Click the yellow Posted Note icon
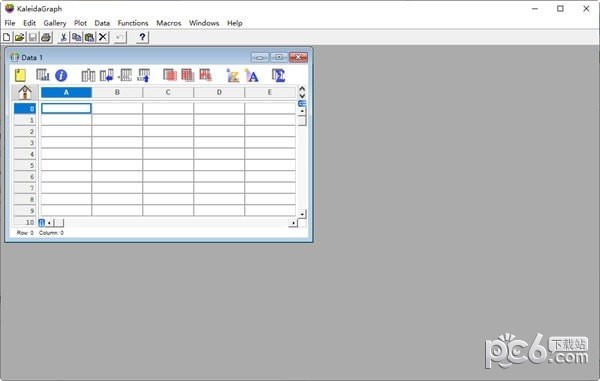 (20, 75)
